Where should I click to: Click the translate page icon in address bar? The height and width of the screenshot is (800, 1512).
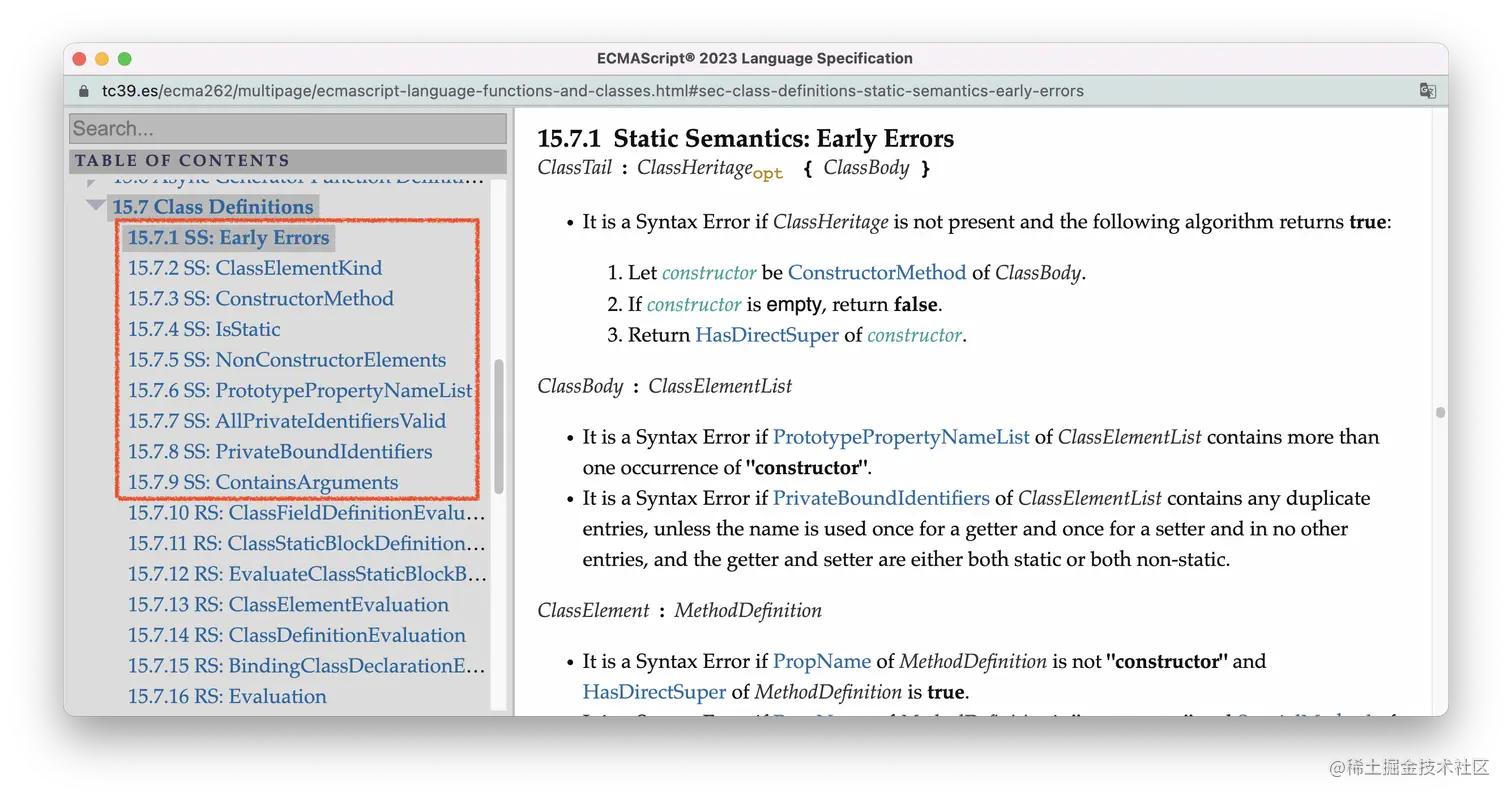(x=1428, y=90)
